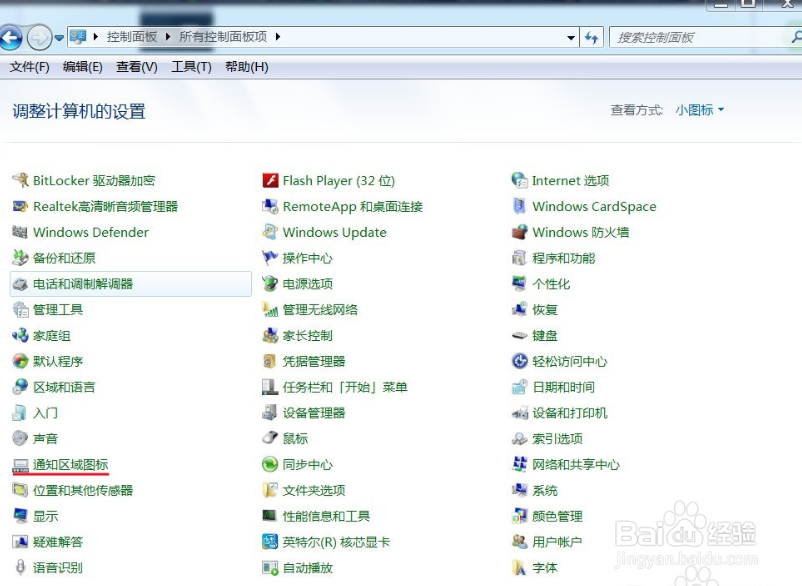This screenshot has height=586, width=802.
Task: Open the 颜色管理 color management panel
Action: [x=555, y=515]
